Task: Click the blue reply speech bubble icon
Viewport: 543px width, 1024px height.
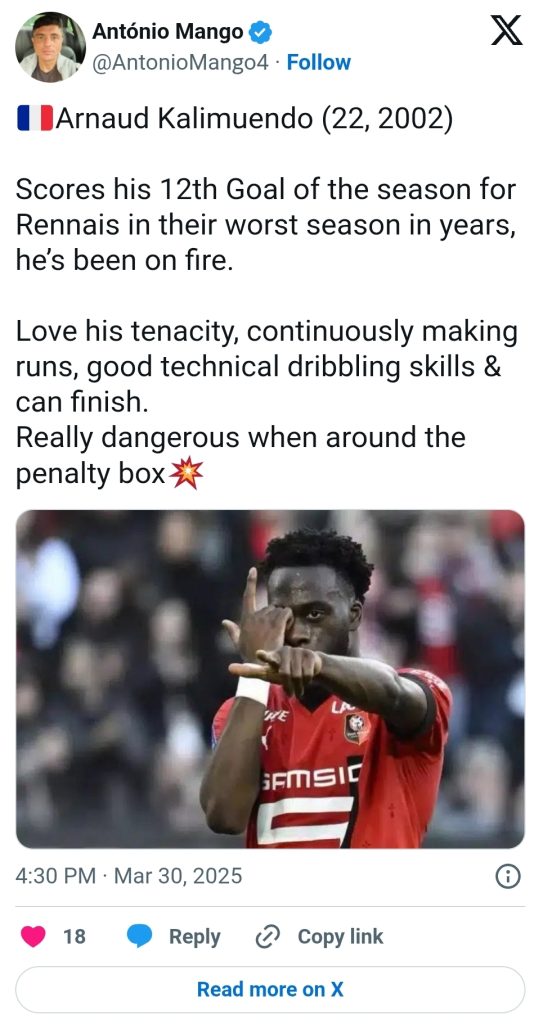Action: pos(139,936)
